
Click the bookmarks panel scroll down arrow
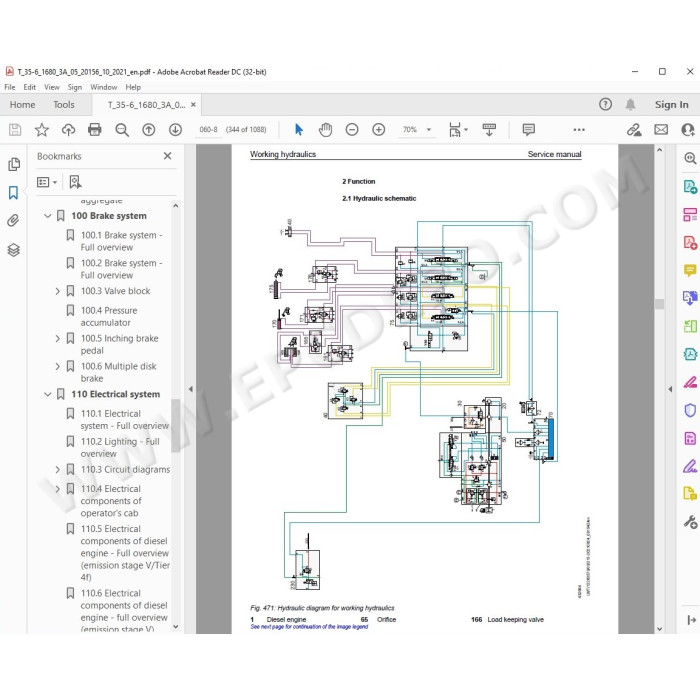[x=175, y=627]
